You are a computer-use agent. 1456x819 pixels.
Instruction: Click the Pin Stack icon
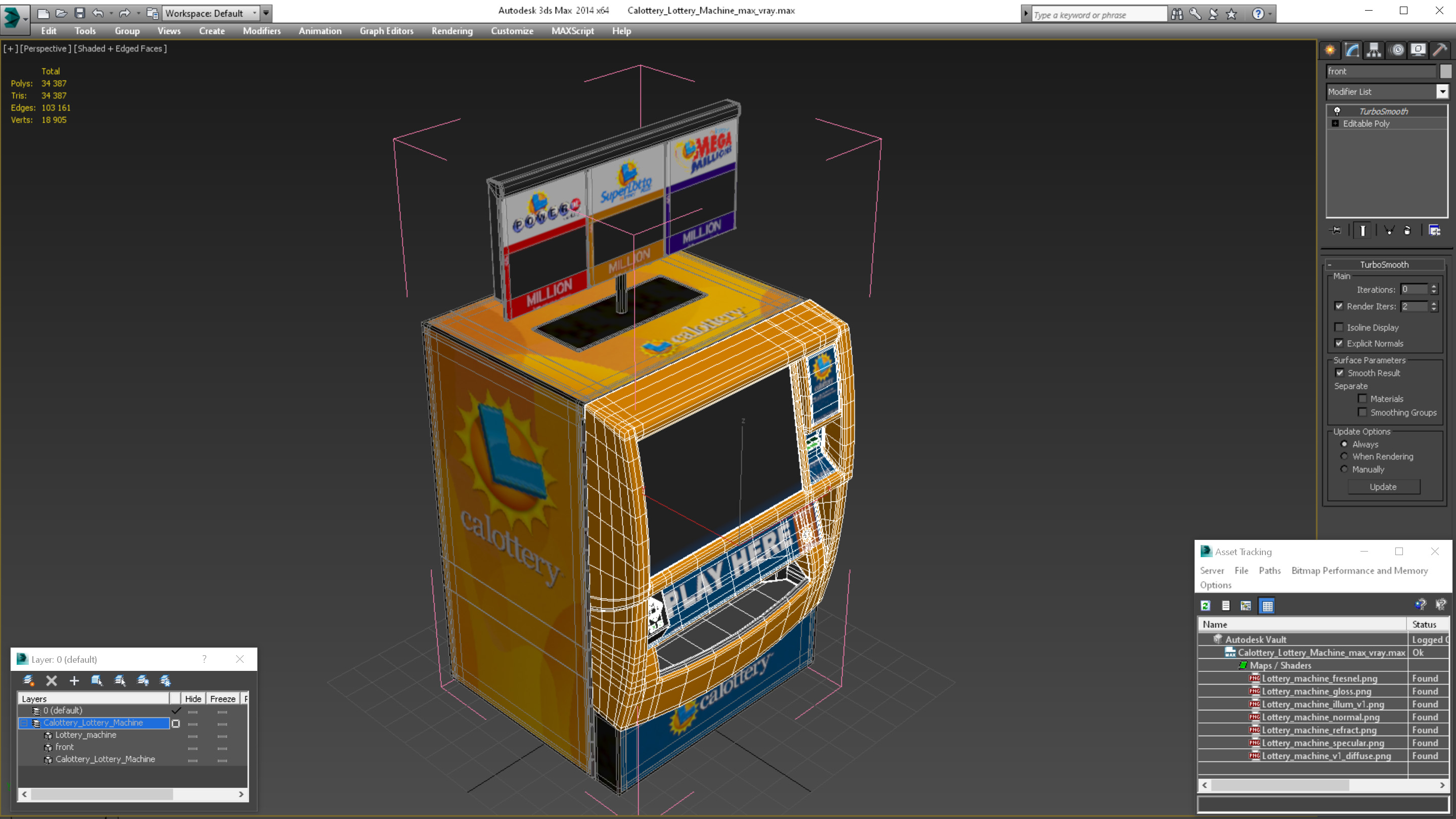point(1336,230)
